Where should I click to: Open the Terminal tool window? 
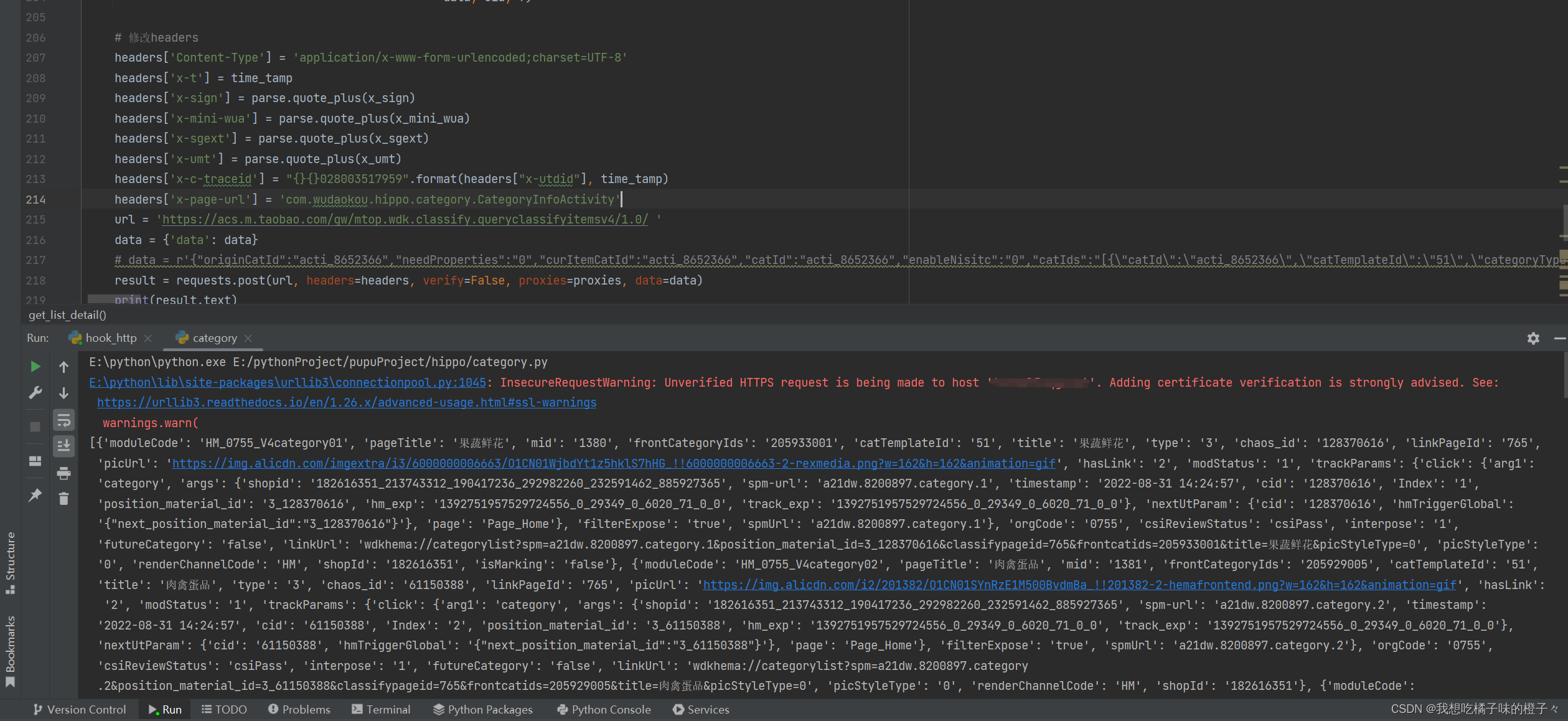tap(381, 709)
